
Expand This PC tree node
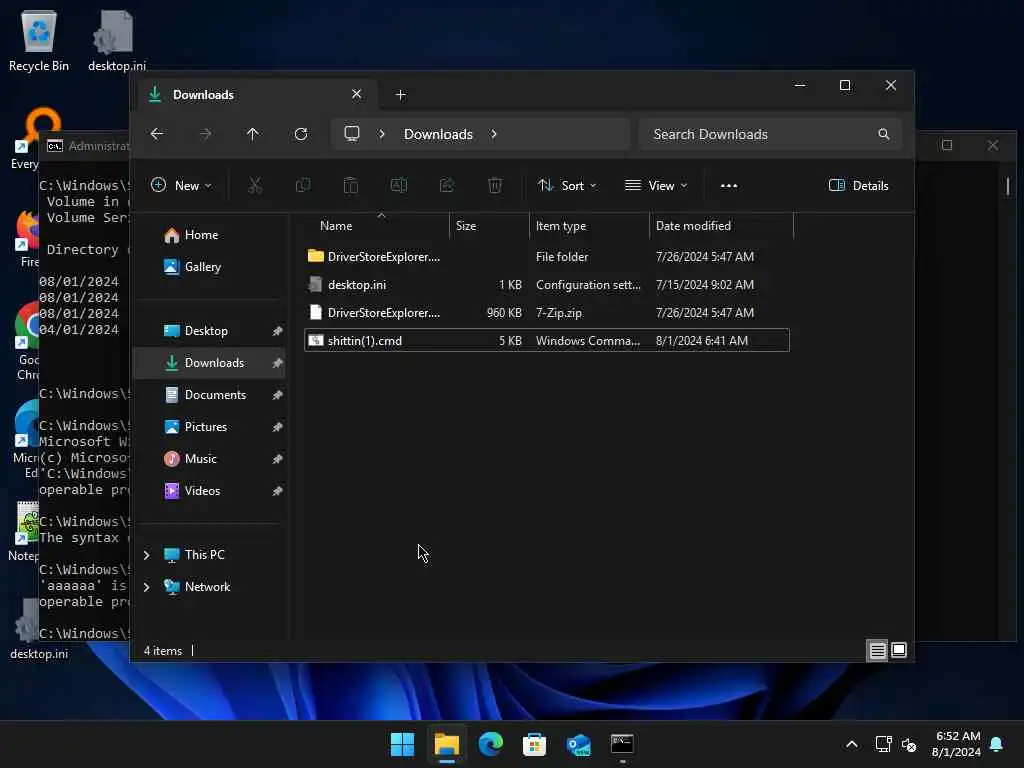click(146, 555)
